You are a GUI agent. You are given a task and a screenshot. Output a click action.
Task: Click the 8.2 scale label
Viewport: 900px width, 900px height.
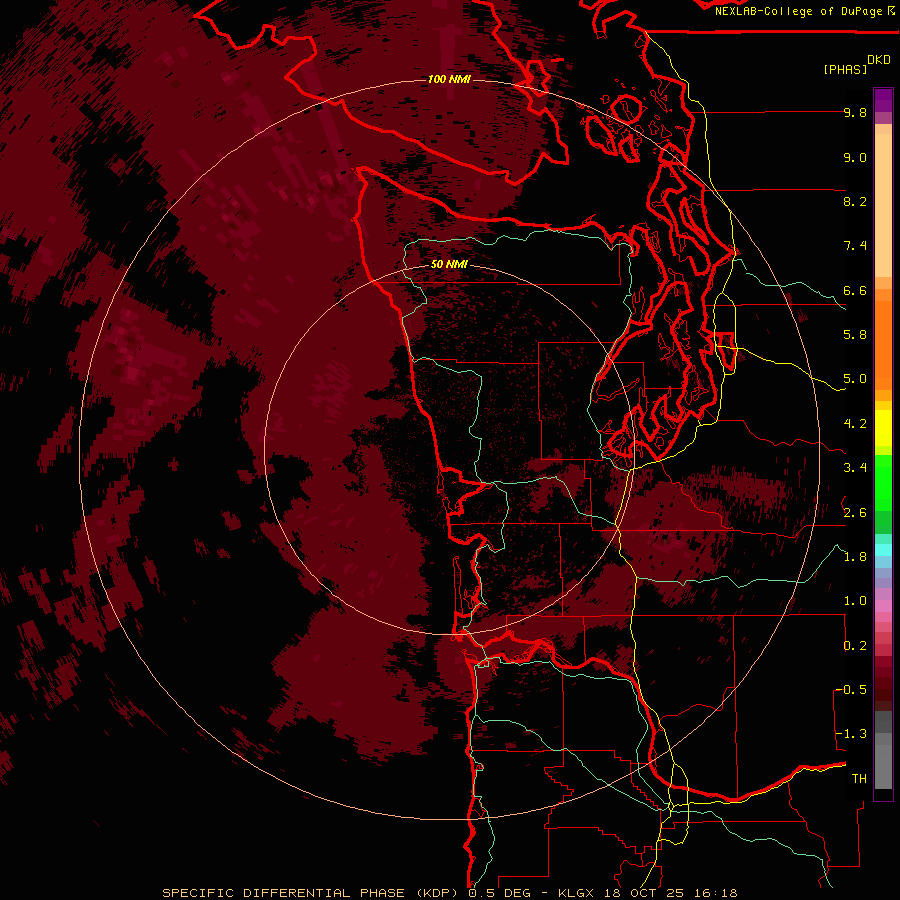(855, 201)
